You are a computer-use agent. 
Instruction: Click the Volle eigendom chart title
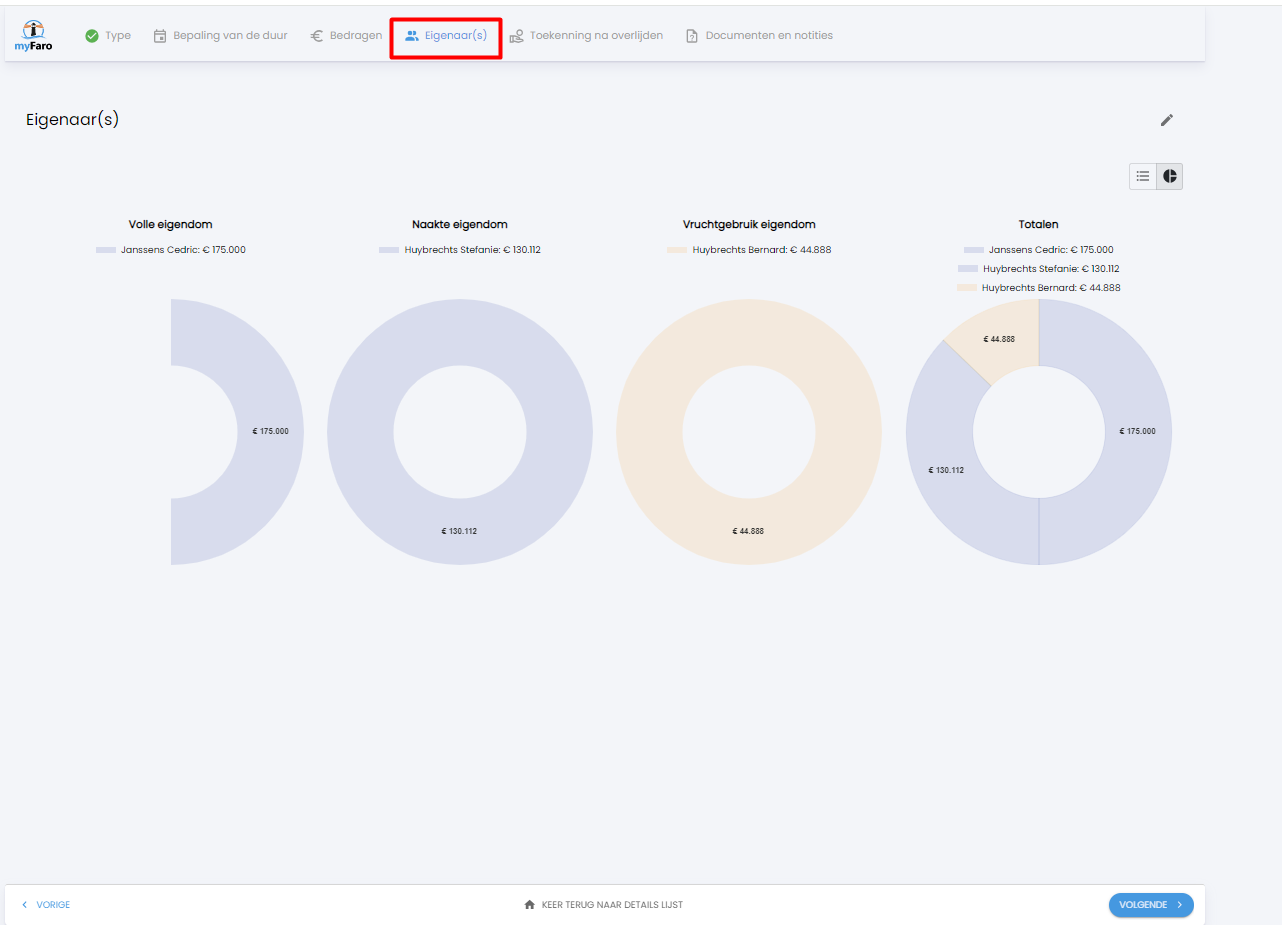click(x=171, y=225)
